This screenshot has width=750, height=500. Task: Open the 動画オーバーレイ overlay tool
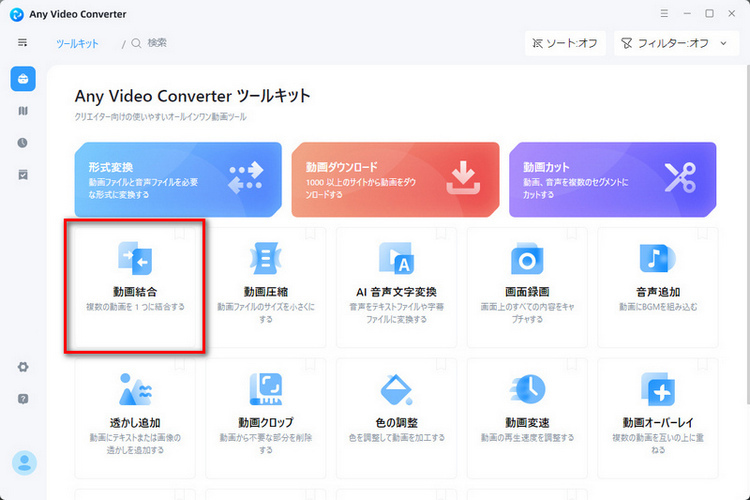tap(658, 418)
